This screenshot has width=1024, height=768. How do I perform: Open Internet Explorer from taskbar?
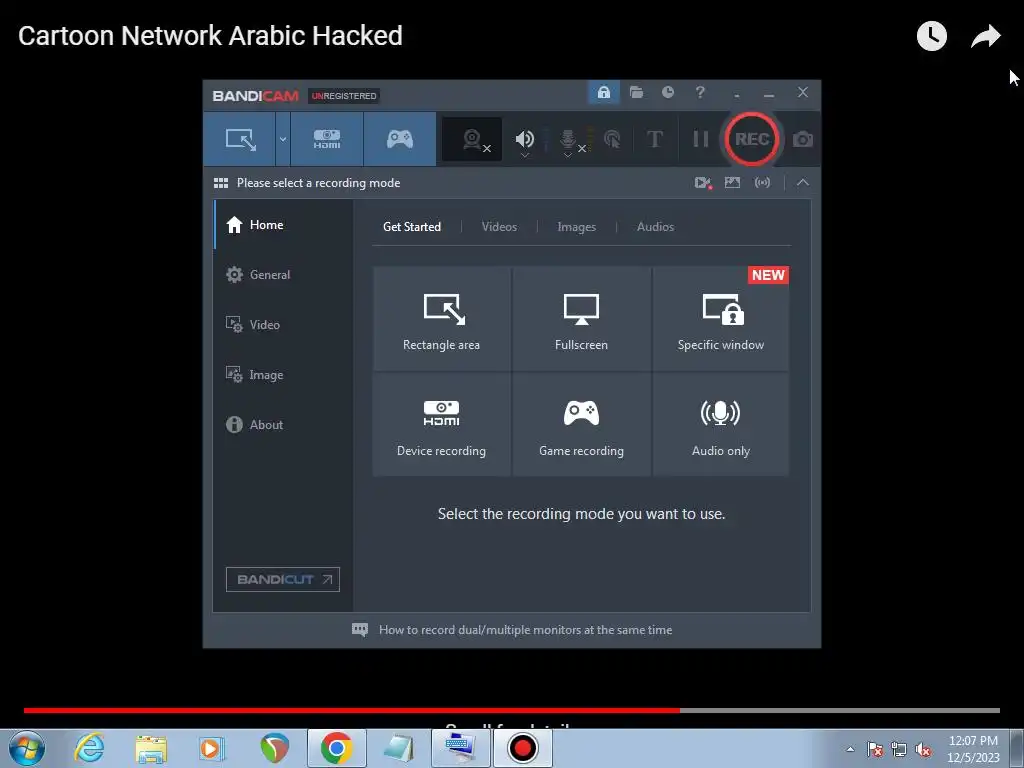(x=89, y=748)
